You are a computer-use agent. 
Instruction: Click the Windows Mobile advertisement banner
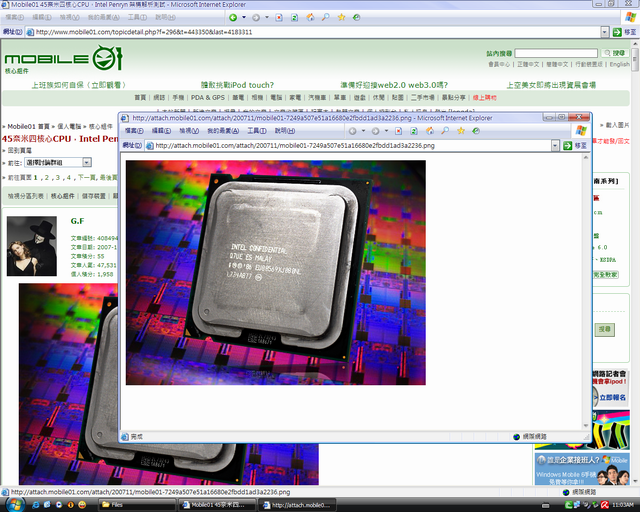582,469
